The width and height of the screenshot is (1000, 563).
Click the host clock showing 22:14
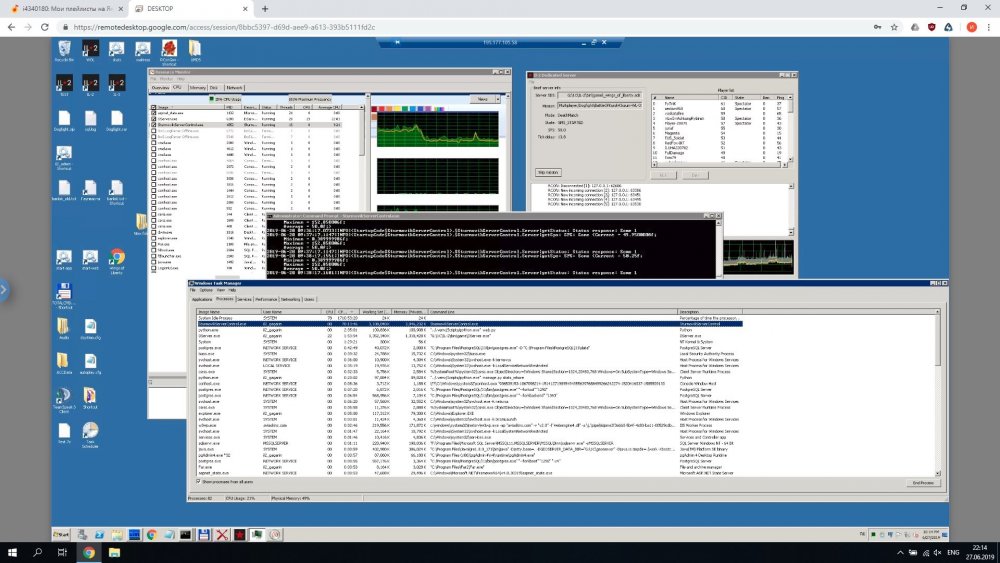[x=980, y=552]
